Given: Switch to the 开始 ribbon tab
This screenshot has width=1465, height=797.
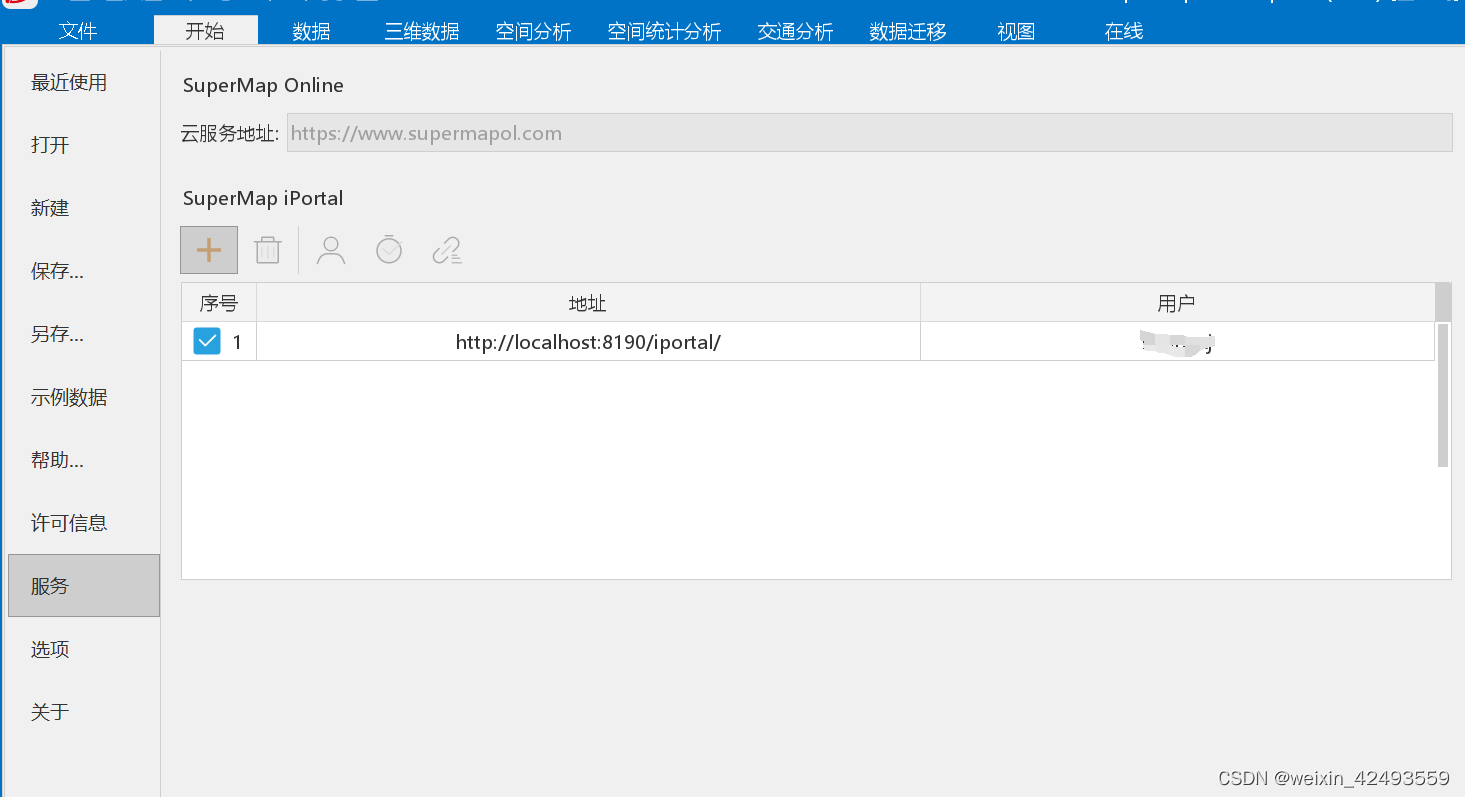Looking at the screenshot, I should tap(205, 31).
